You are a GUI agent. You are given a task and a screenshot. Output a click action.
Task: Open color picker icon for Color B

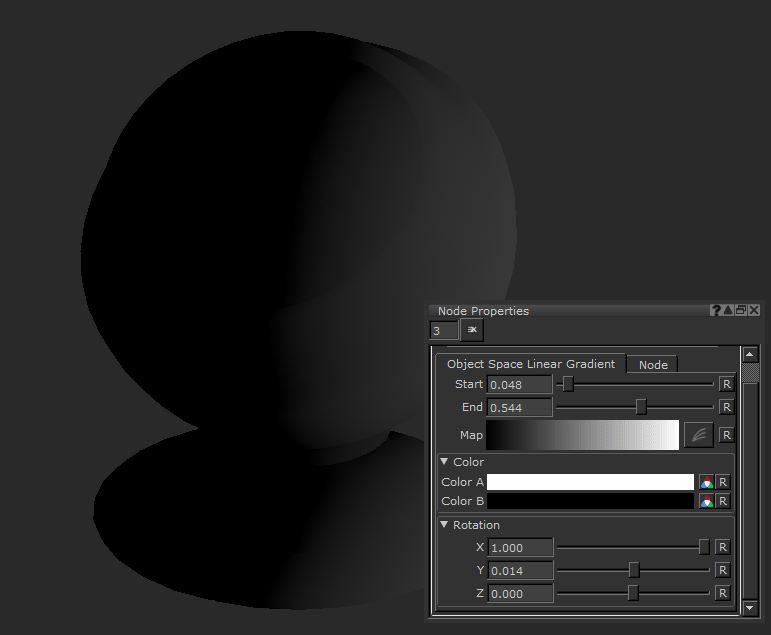tap(706, 501)
